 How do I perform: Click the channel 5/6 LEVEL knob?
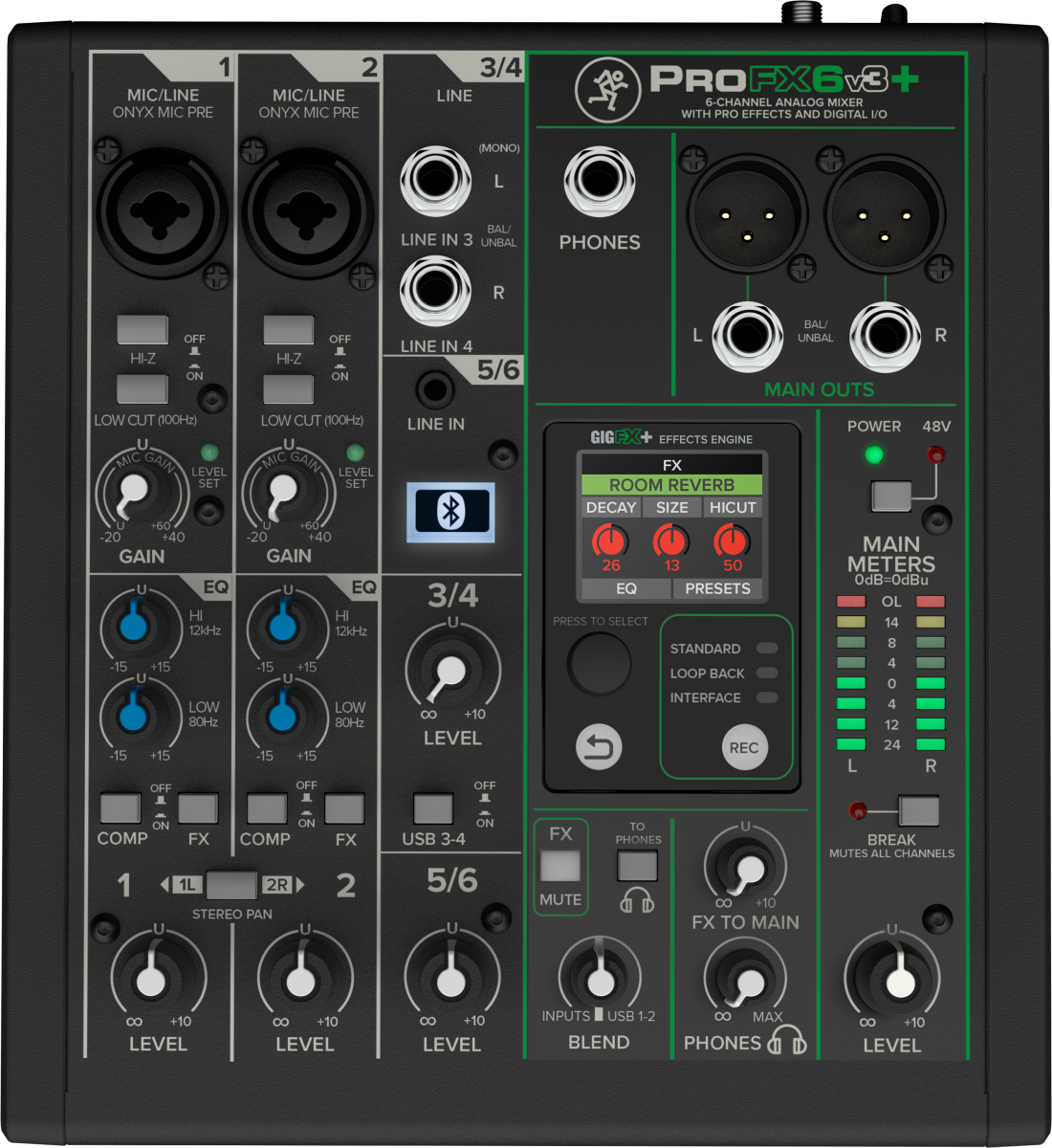click(x=451, y=979)
